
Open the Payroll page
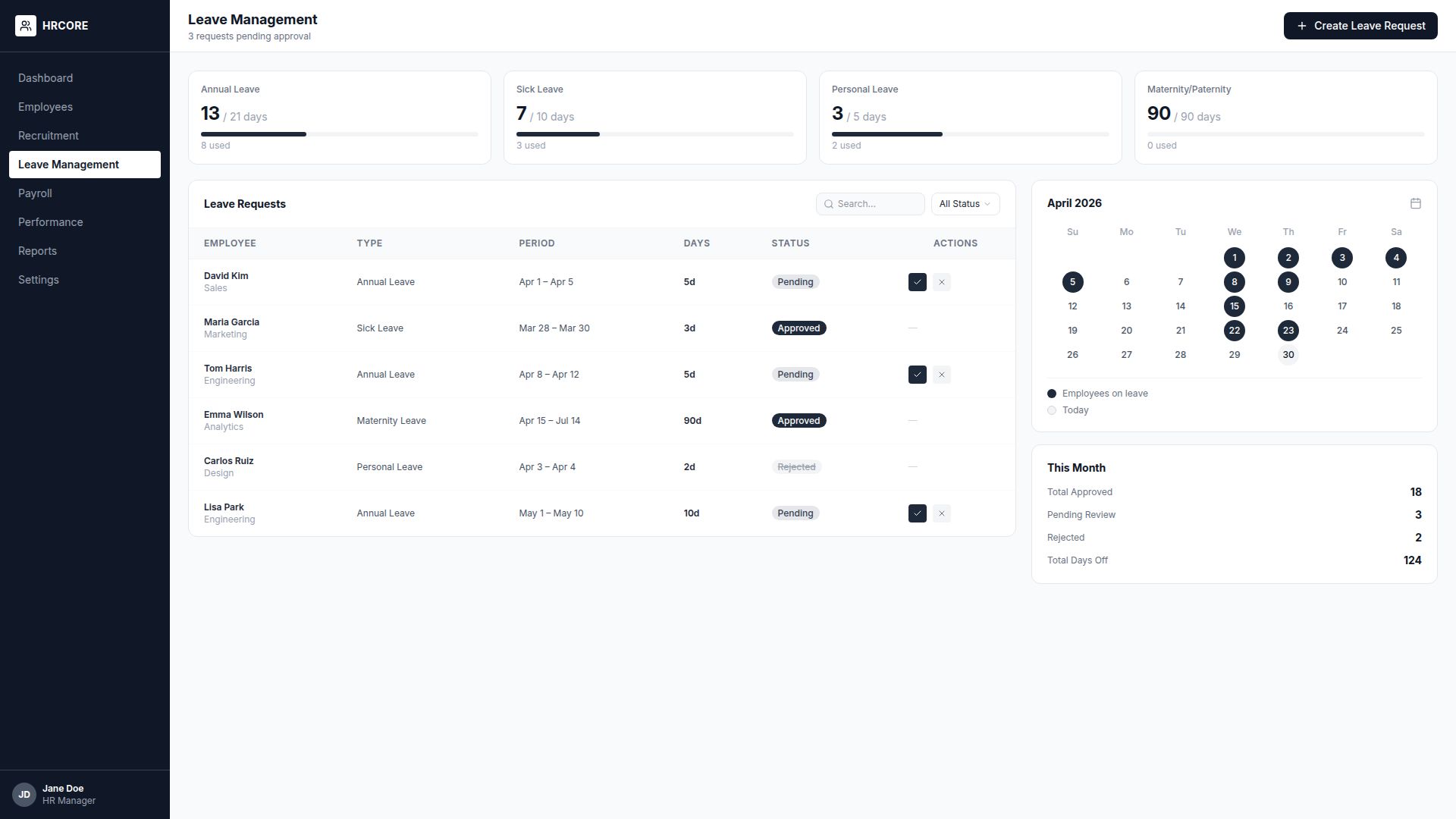click(x=85, y=193)
